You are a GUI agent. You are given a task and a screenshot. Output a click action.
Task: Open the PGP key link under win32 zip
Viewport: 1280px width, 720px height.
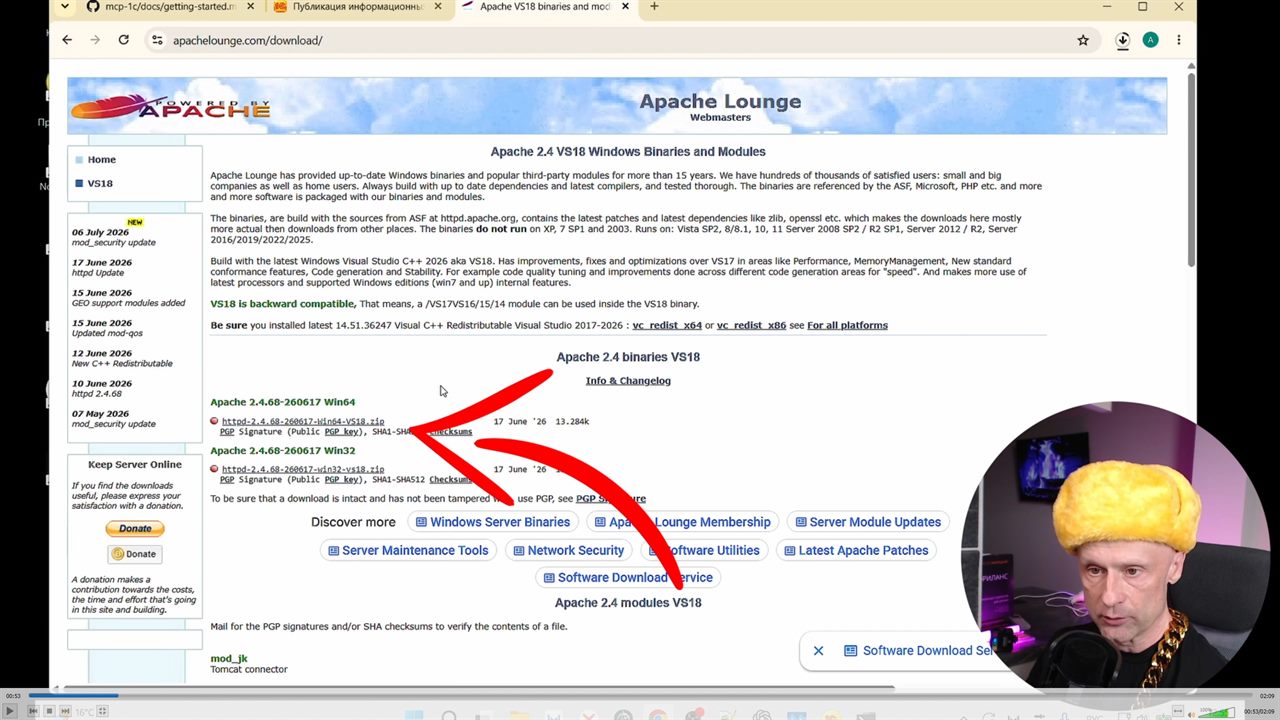pos(341,480)
